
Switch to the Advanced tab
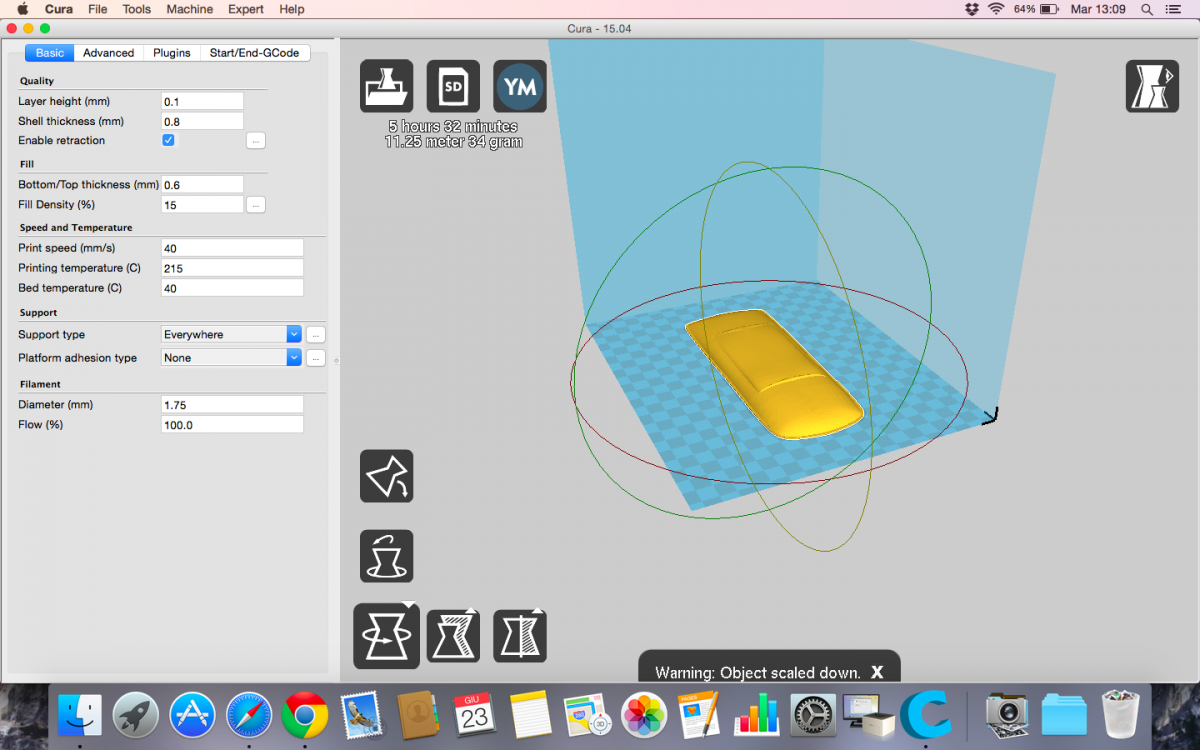pyautogui.click(x=108, y=53)
